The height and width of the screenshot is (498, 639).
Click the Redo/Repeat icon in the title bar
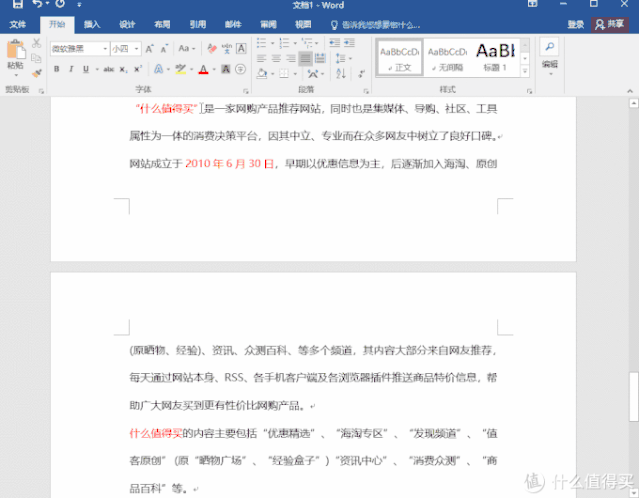point(60,4)
